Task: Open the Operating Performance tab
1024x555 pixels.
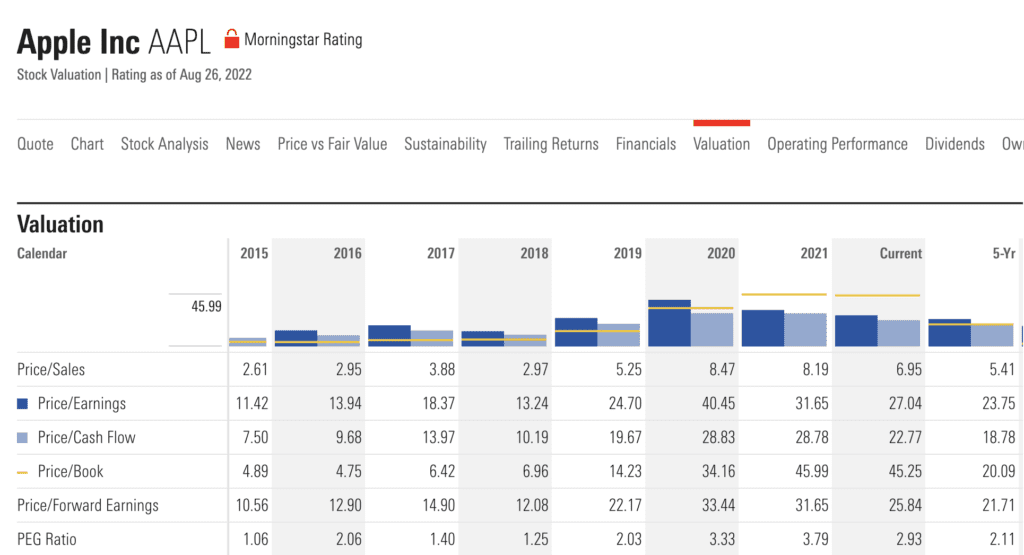Action: tap(837, 144)
